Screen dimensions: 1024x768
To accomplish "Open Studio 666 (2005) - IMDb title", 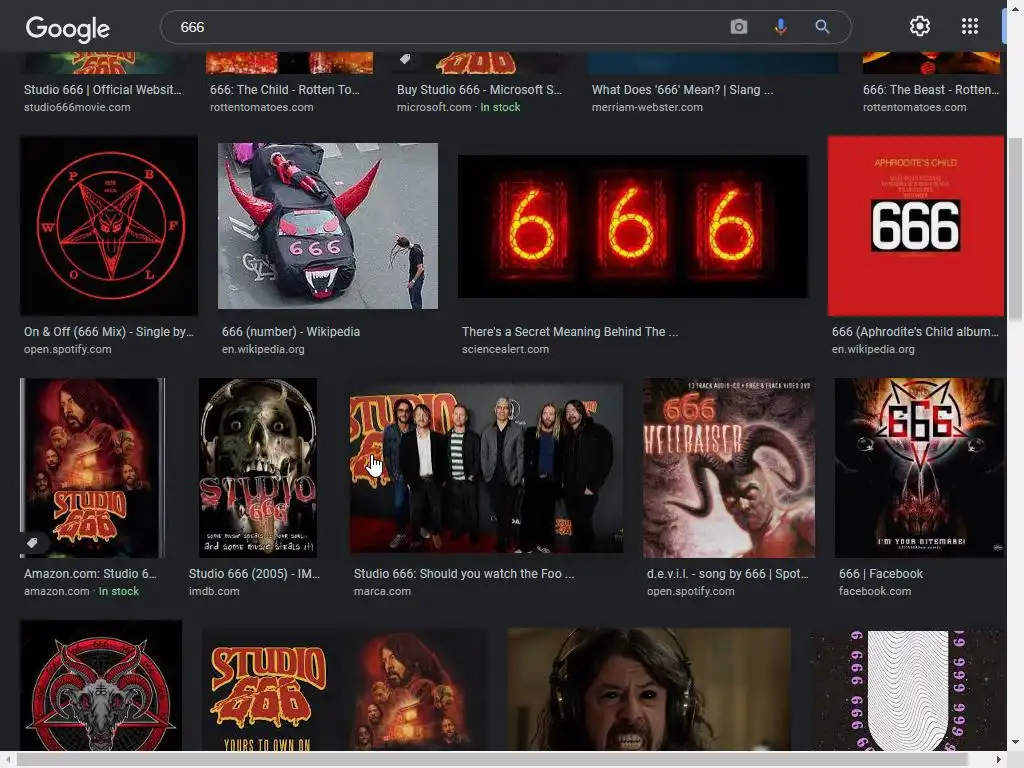I will (254, 573).
